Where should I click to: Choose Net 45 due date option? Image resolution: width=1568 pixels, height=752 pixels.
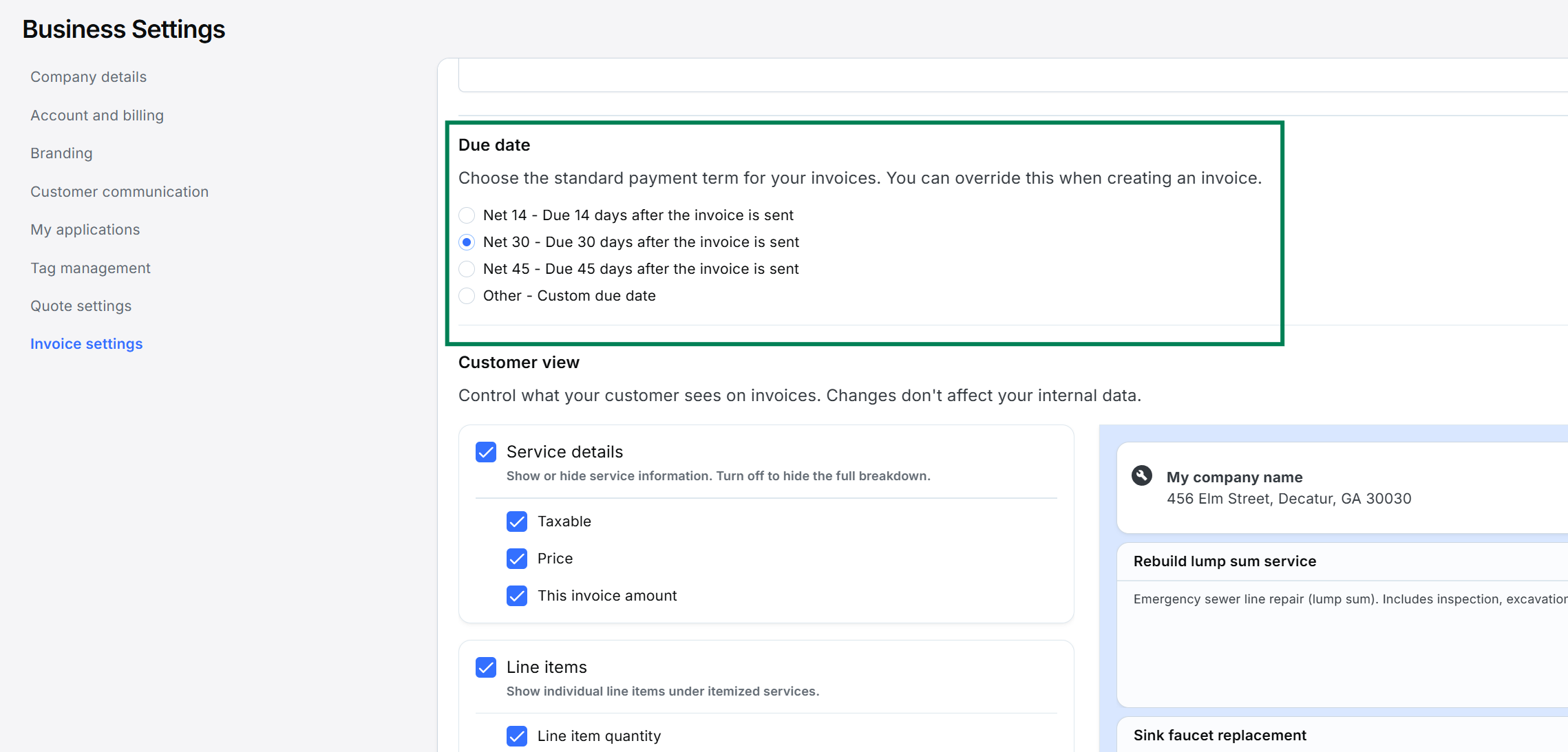pos(467,269)
